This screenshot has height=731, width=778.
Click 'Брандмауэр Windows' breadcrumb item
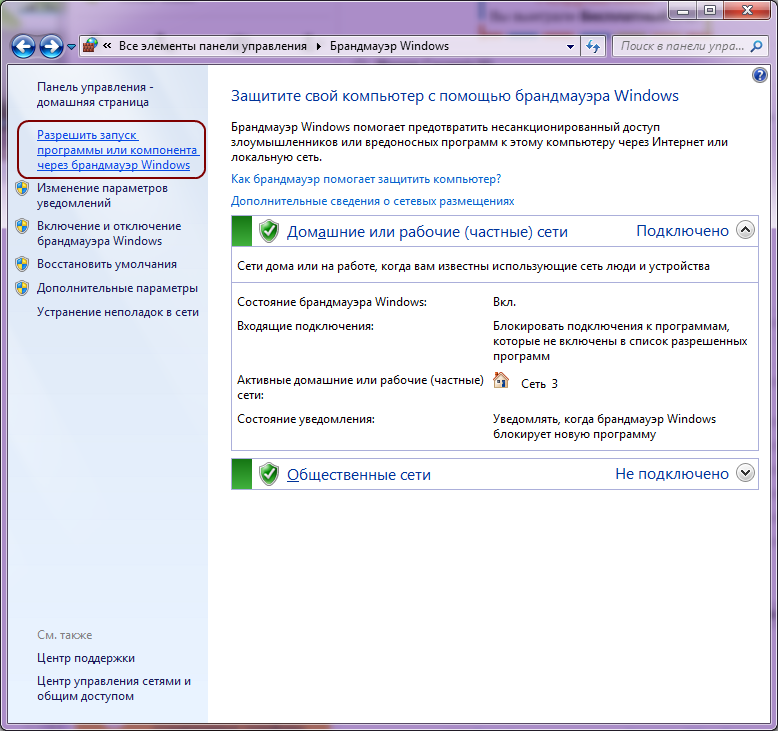pos(389,46)
